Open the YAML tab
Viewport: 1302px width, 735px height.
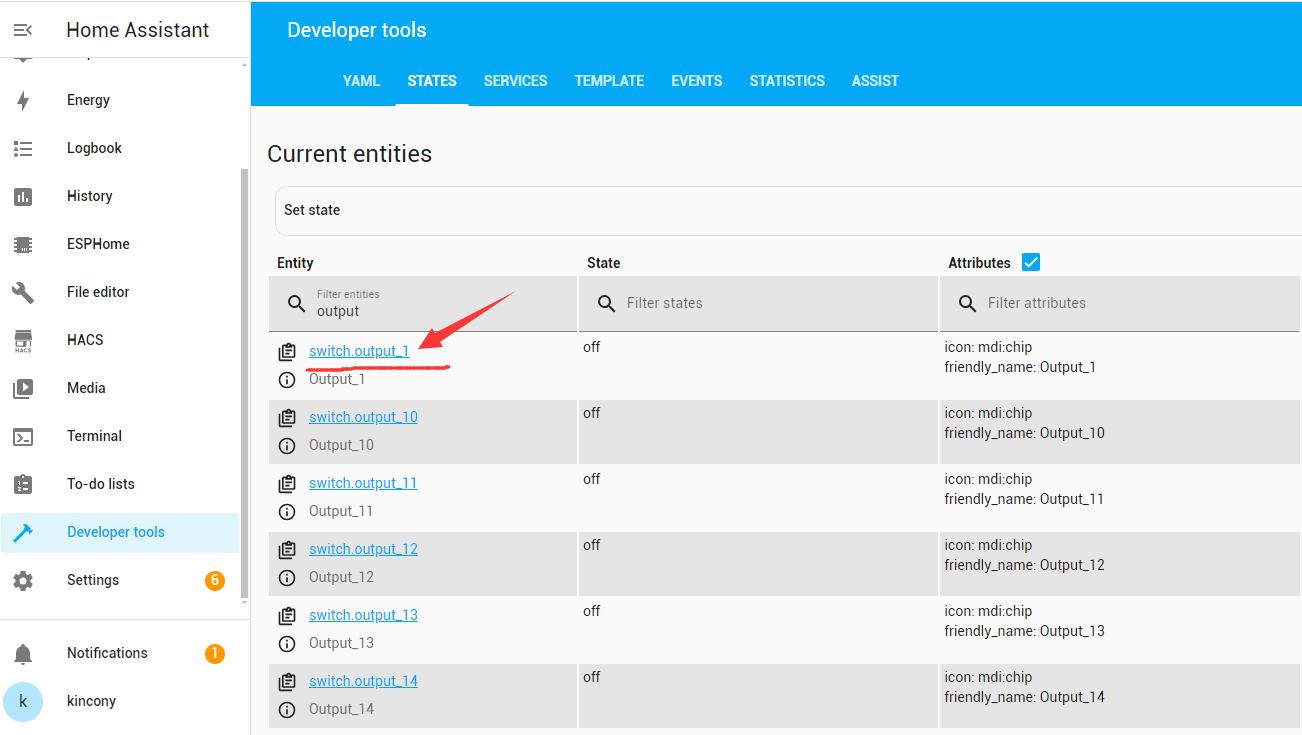pos(361,81)
